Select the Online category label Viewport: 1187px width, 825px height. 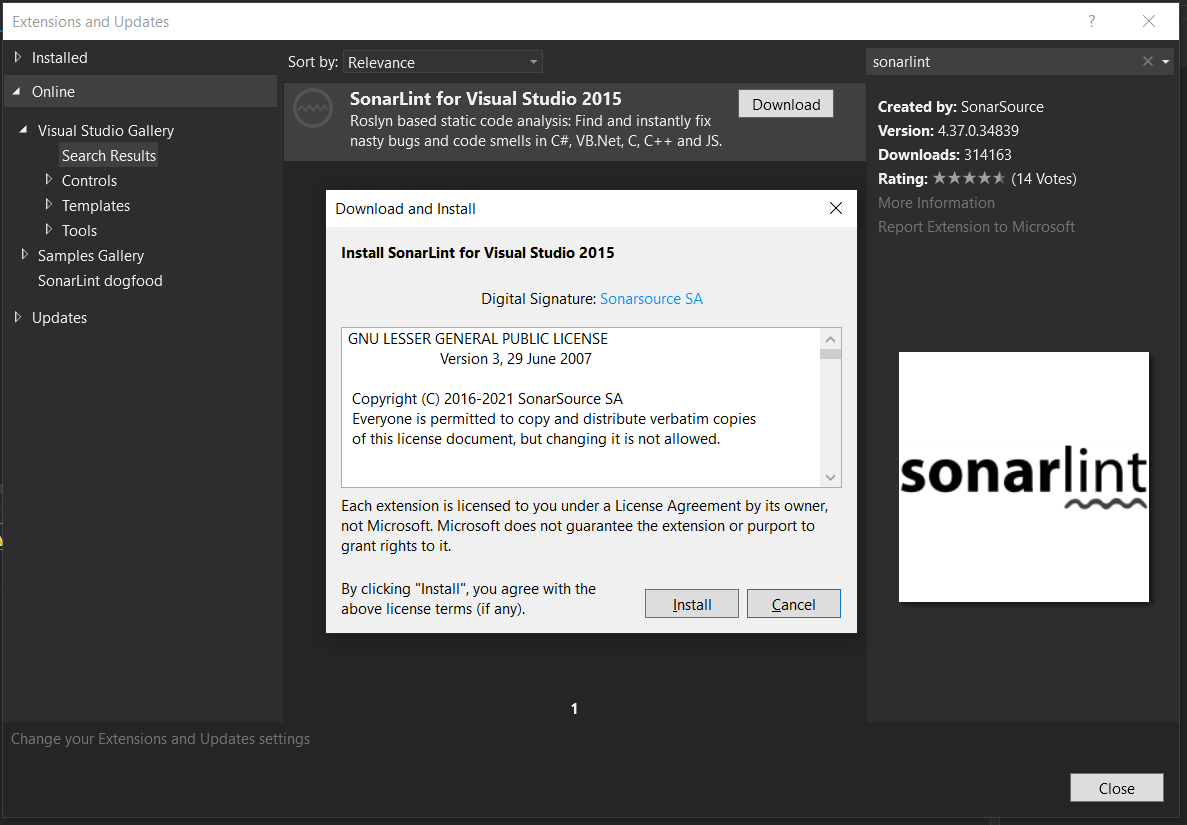pyautogui.click(x=53, y=92)
